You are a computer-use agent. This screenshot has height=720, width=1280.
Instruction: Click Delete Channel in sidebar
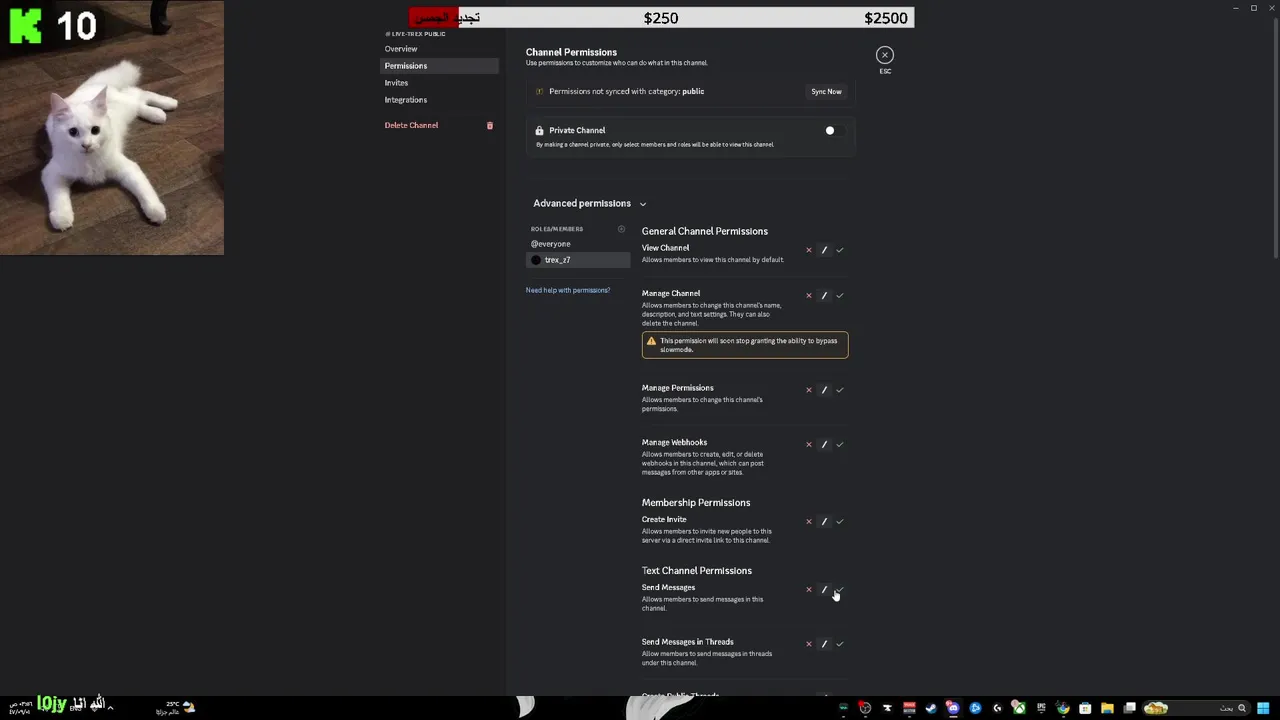pos(411,125)
